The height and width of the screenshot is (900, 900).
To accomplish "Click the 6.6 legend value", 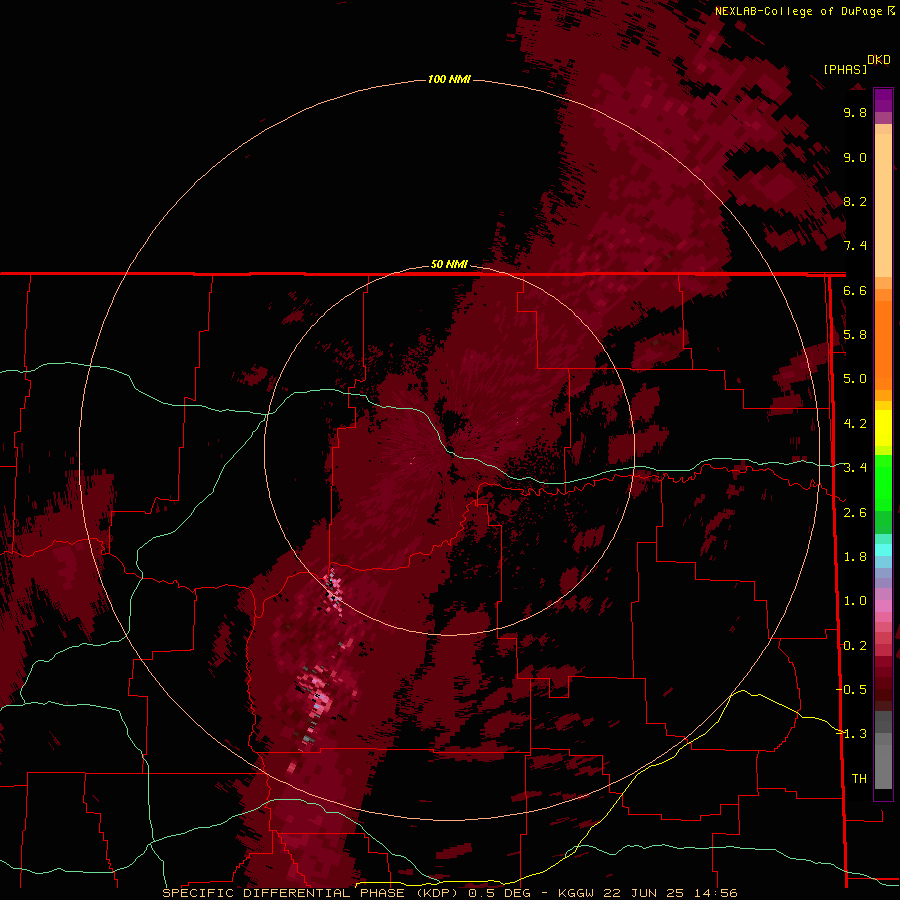I will 855,290.
